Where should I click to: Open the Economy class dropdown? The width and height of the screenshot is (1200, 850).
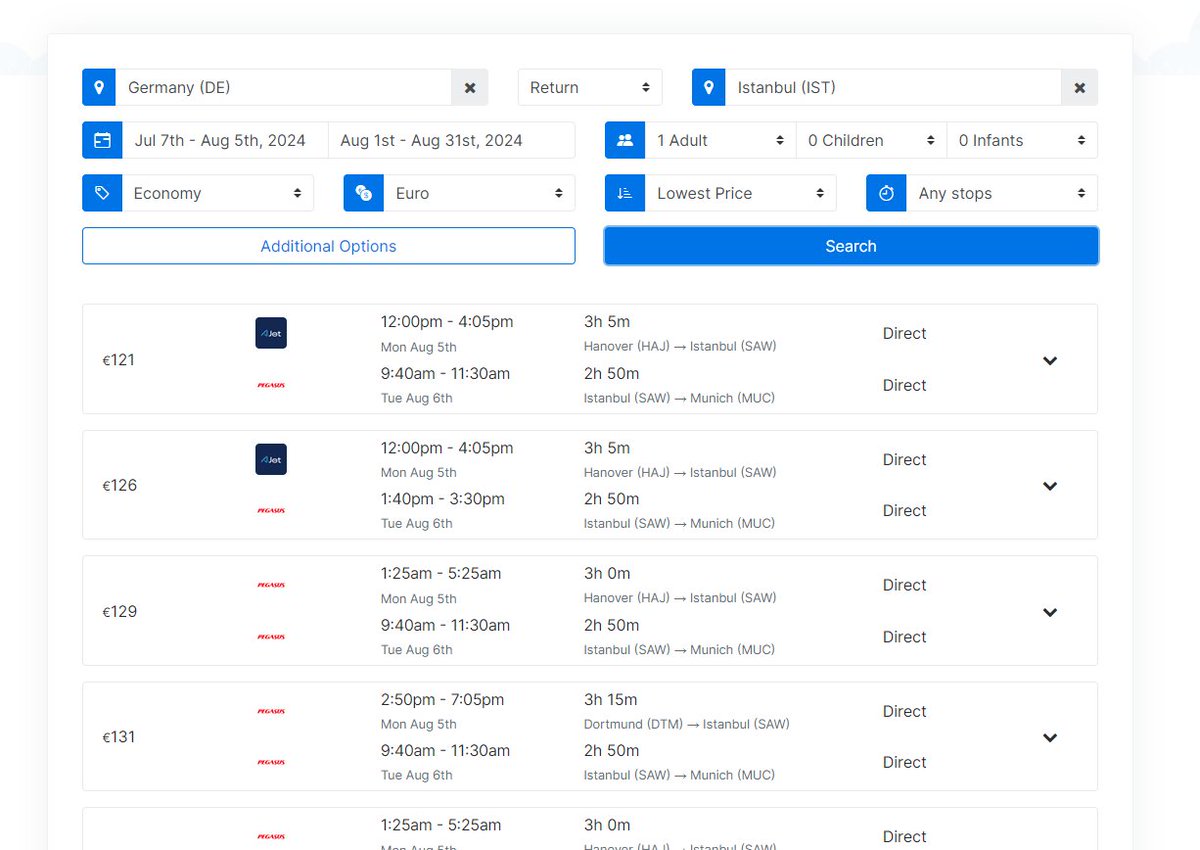(218, 193)
